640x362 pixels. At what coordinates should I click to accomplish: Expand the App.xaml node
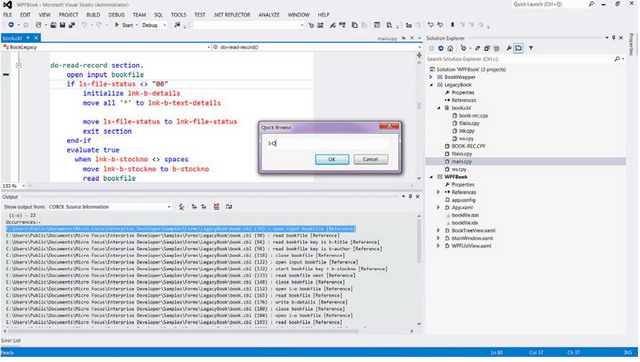[x=439, y=208]
